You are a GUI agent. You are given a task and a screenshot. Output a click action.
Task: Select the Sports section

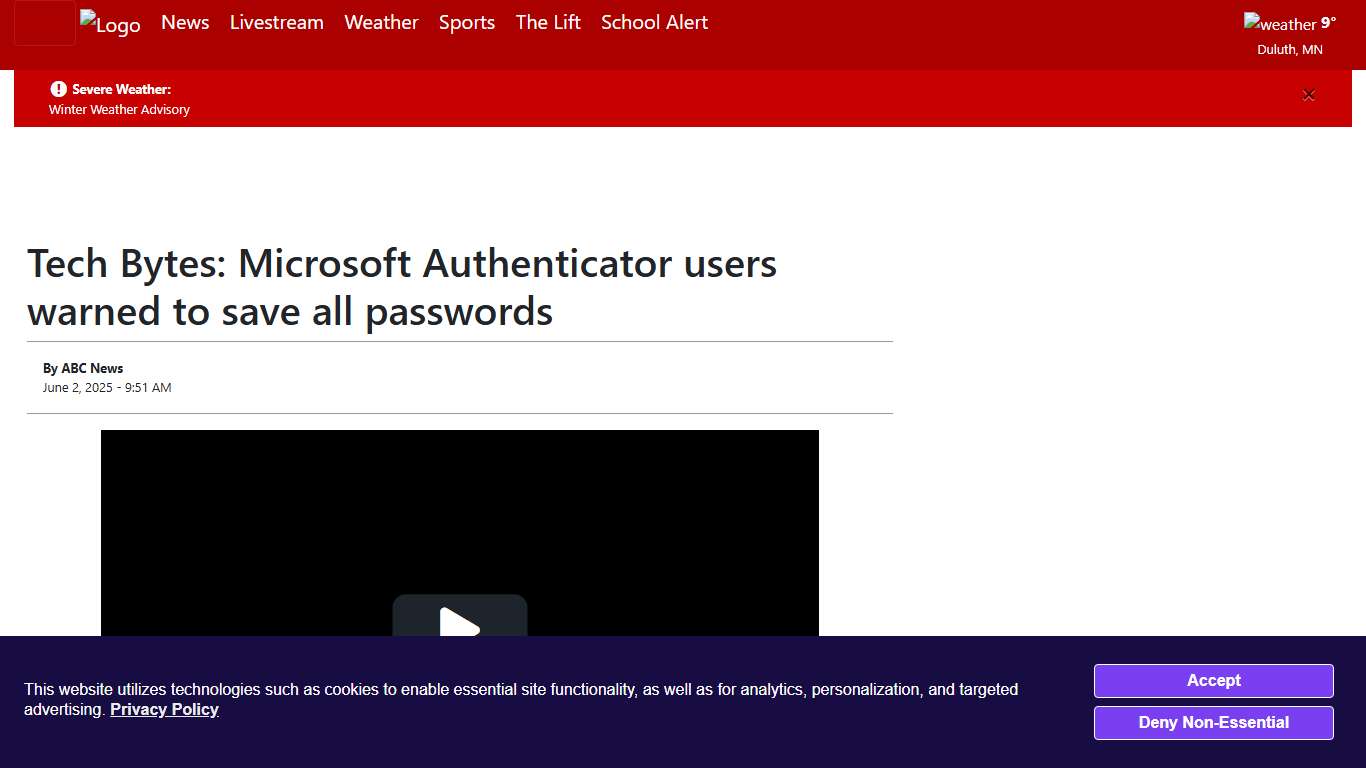point(466,22)
